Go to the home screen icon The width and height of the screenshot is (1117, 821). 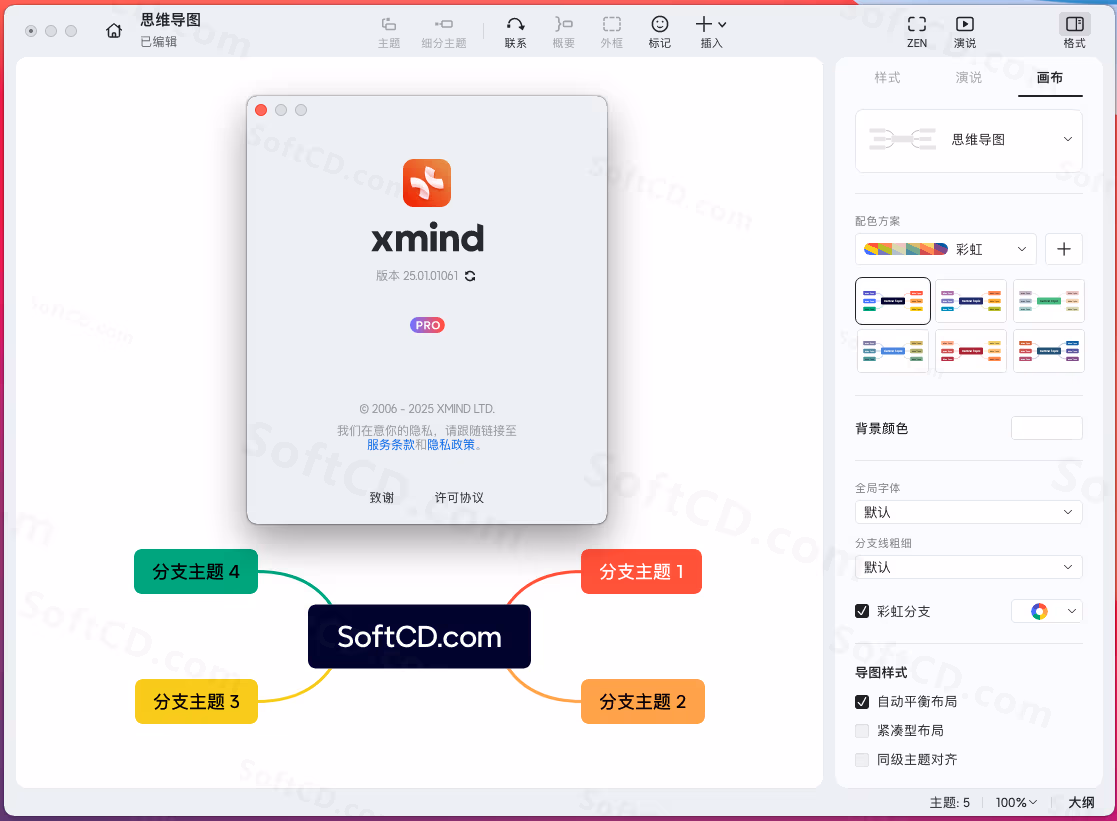(x=114, y=31)
